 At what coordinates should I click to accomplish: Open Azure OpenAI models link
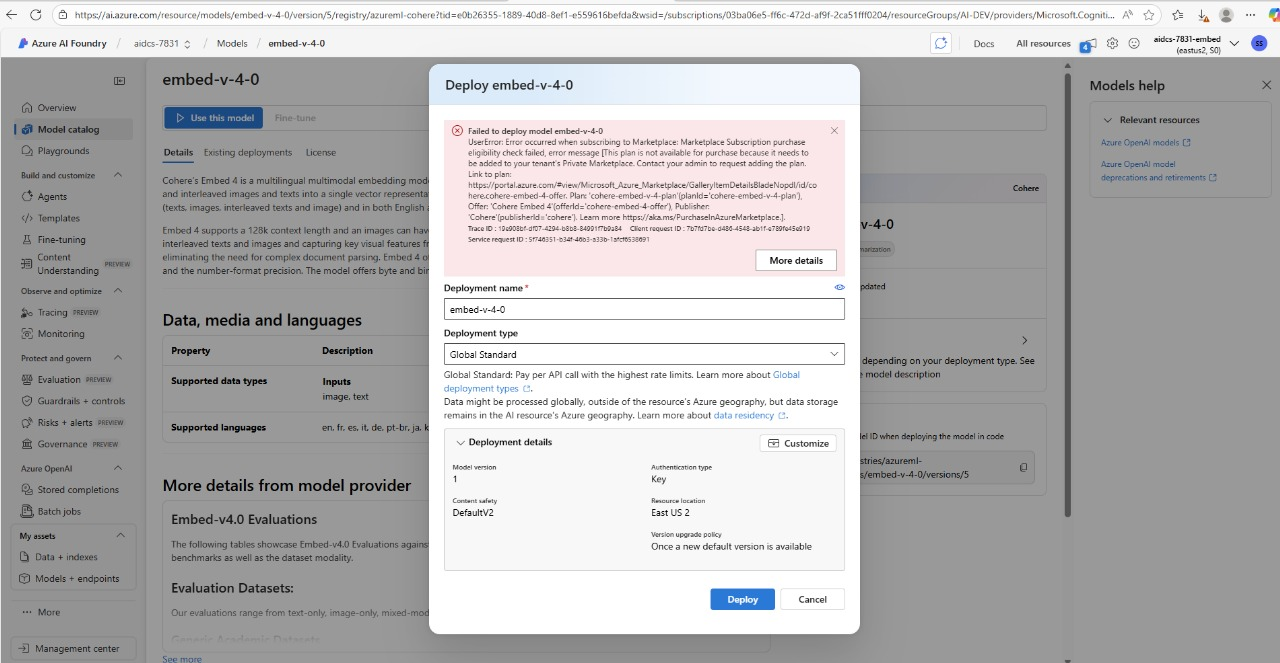(x=1145, y=143)
